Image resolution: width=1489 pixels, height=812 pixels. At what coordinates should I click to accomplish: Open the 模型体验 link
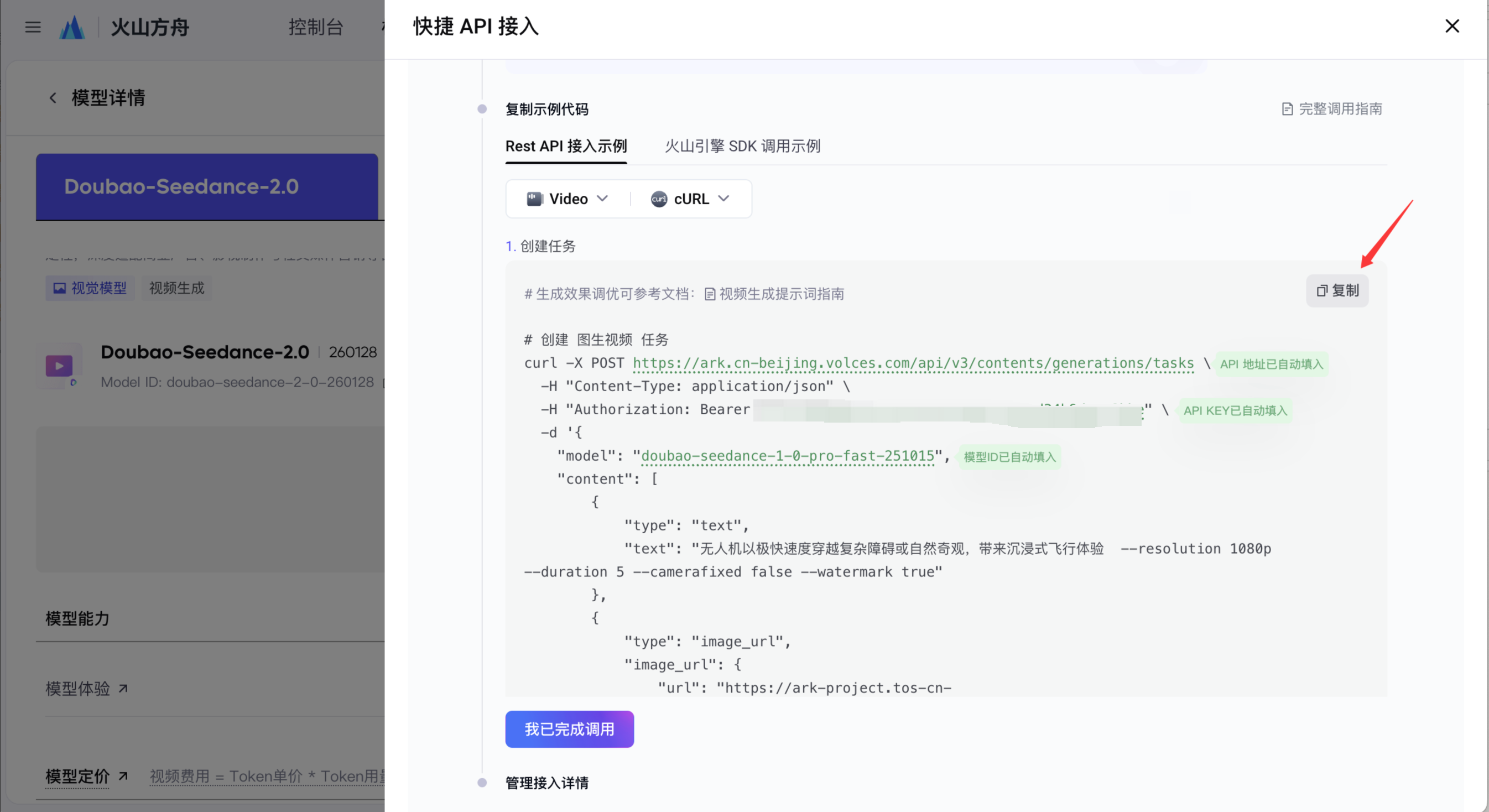coord(87,688)
